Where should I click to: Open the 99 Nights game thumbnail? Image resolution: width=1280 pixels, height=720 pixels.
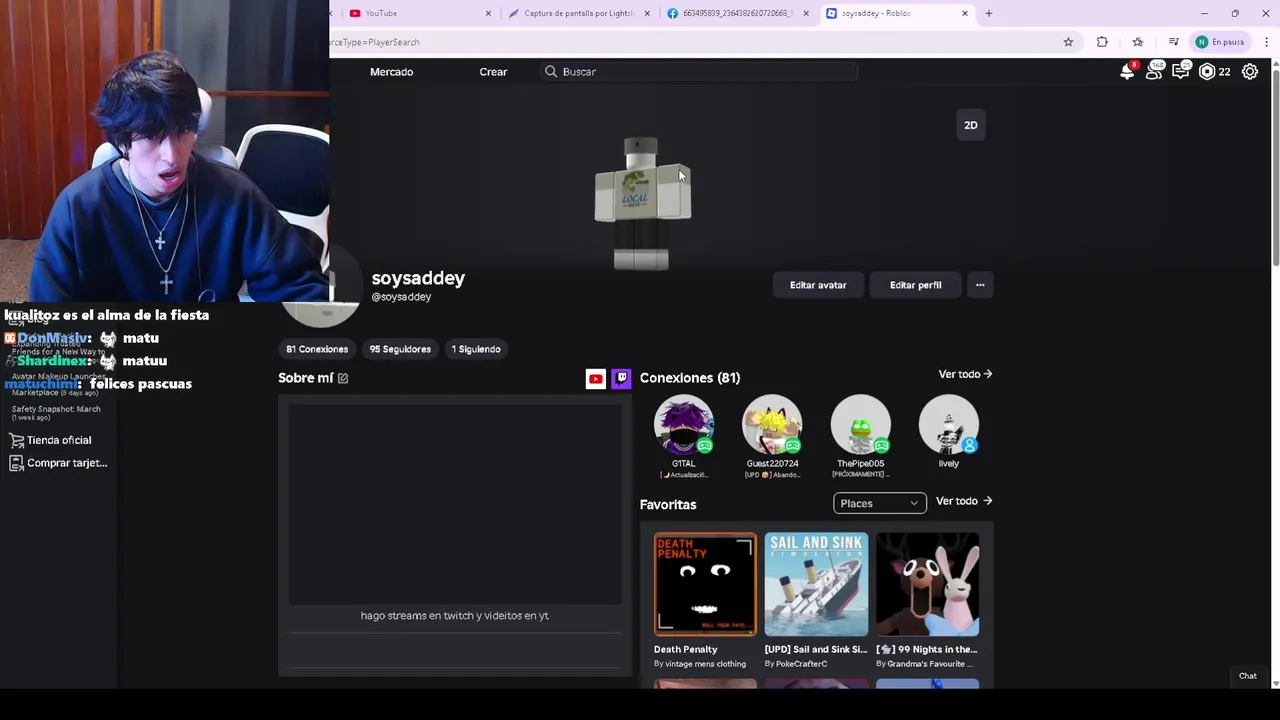tap(928, 584)
